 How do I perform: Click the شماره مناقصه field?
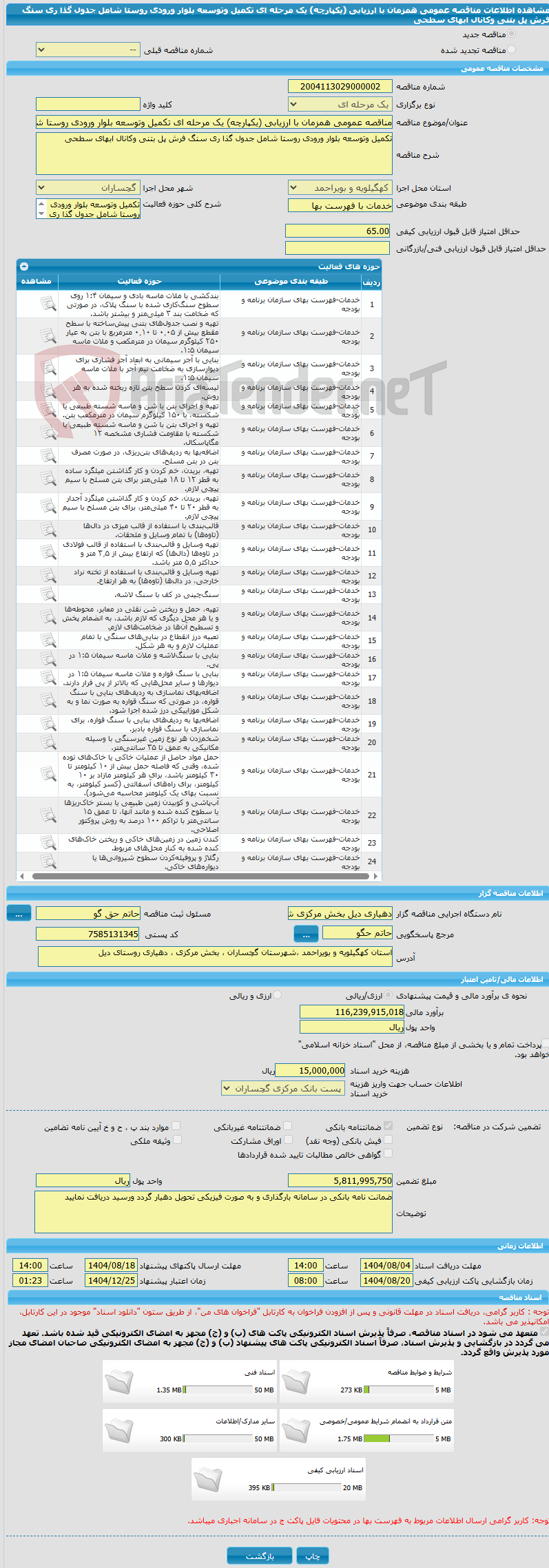pos(340,86)
